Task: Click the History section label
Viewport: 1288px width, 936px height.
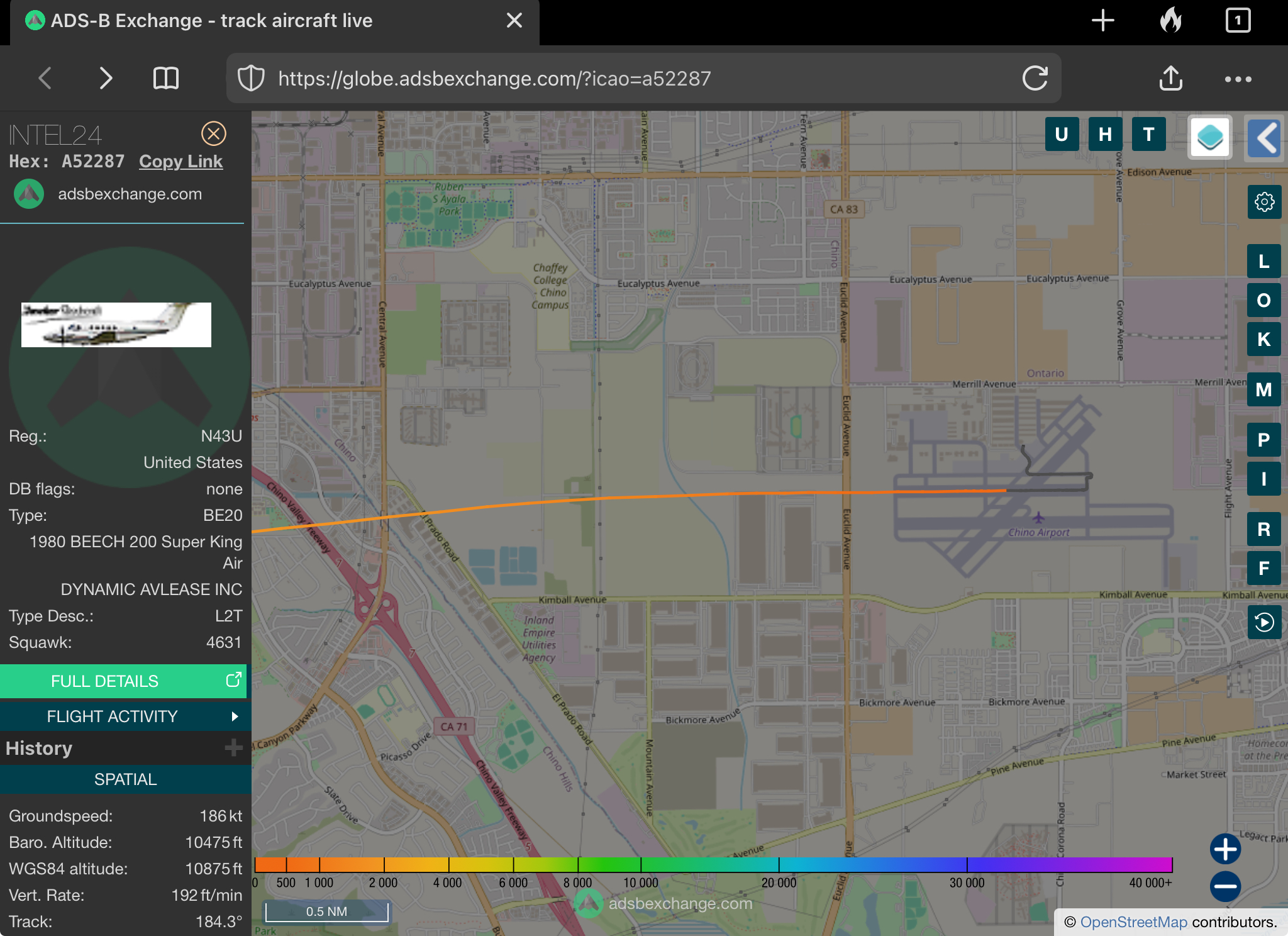Action: tap(39, 748)
